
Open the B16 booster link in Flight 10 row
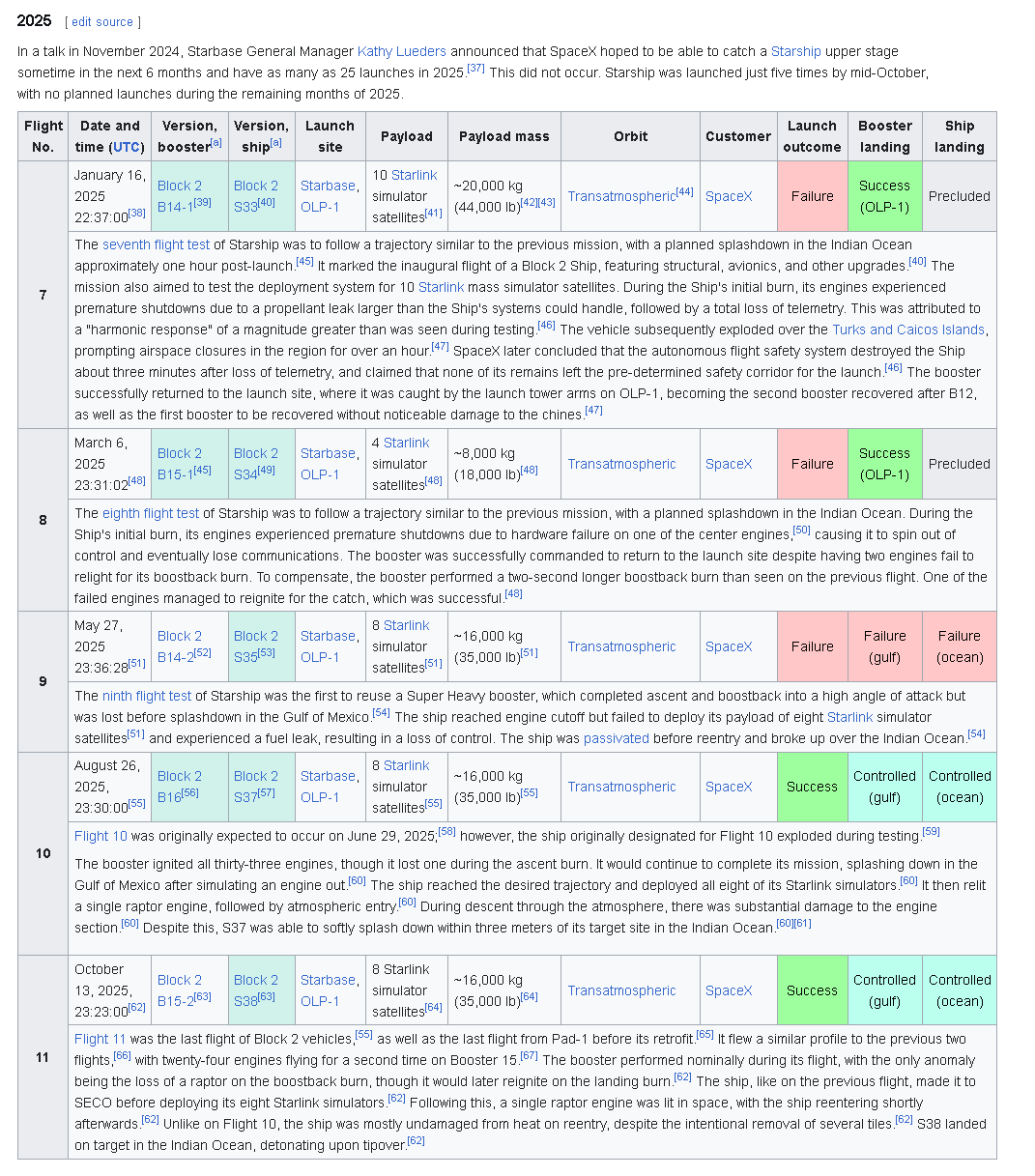169,797
